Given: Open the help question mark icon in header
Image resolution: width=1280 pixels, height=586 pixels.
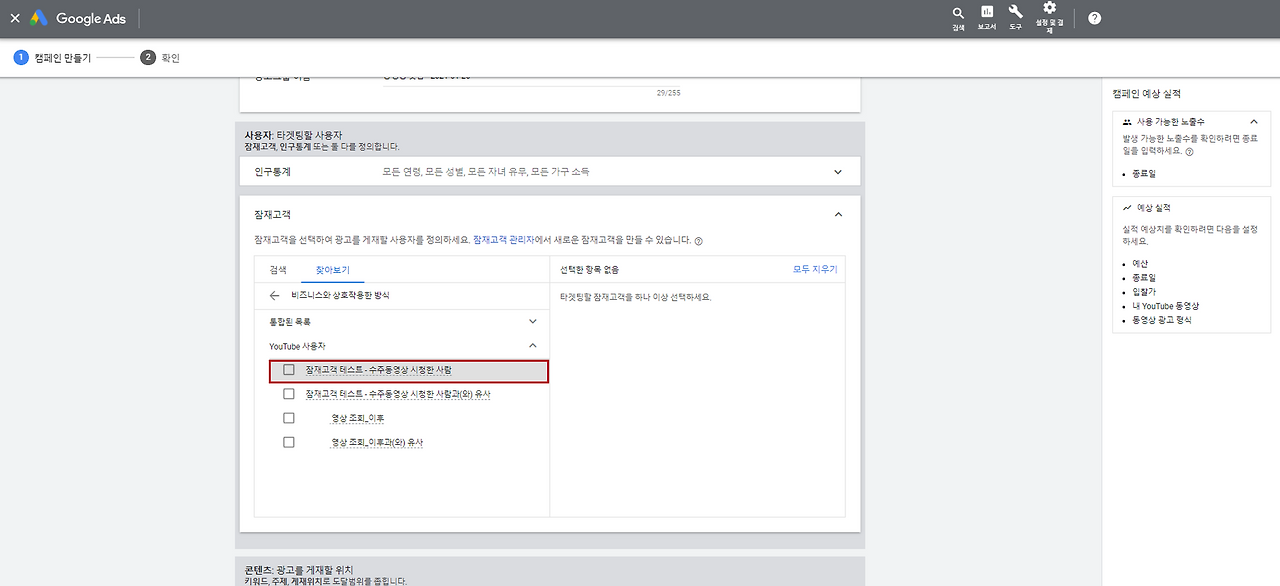Looking at the screenshot, I should point(1094,18).
